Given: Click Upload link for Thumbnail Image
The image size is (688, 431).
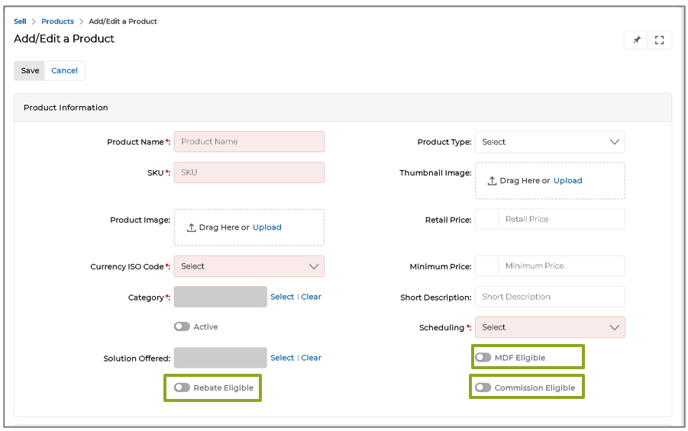Looking at the screenshot, I should 567,181.
